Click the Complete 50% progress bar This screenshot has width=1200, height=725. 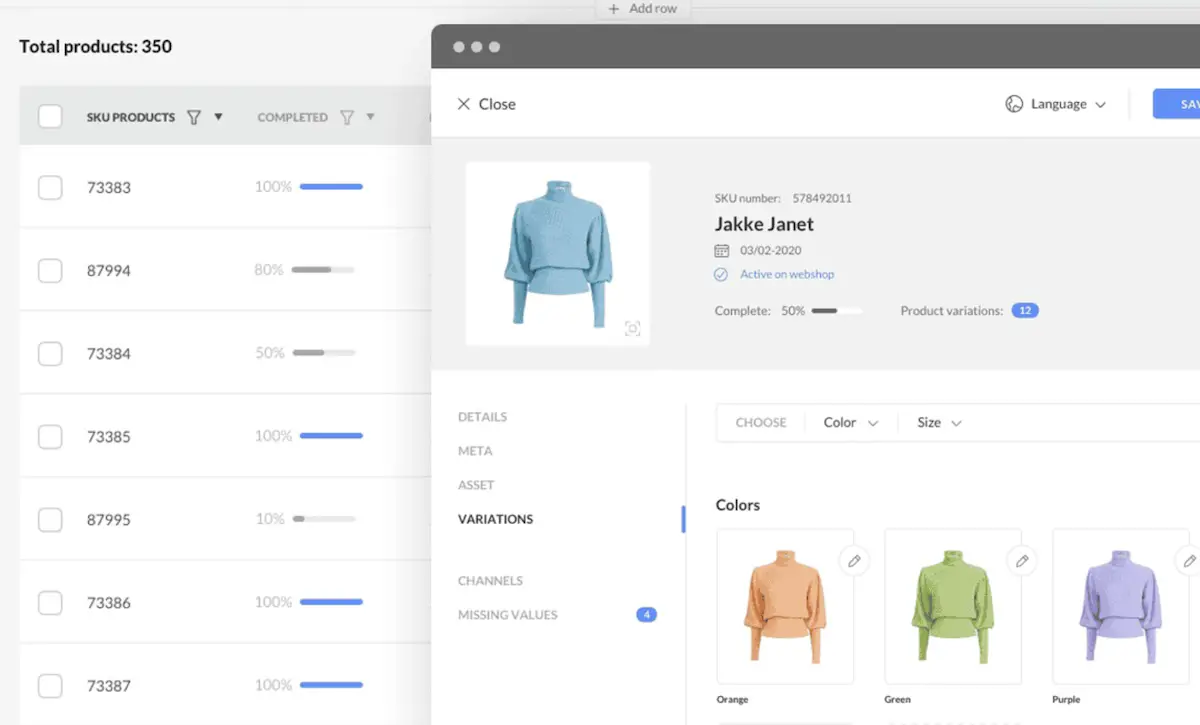click(836, 311)
